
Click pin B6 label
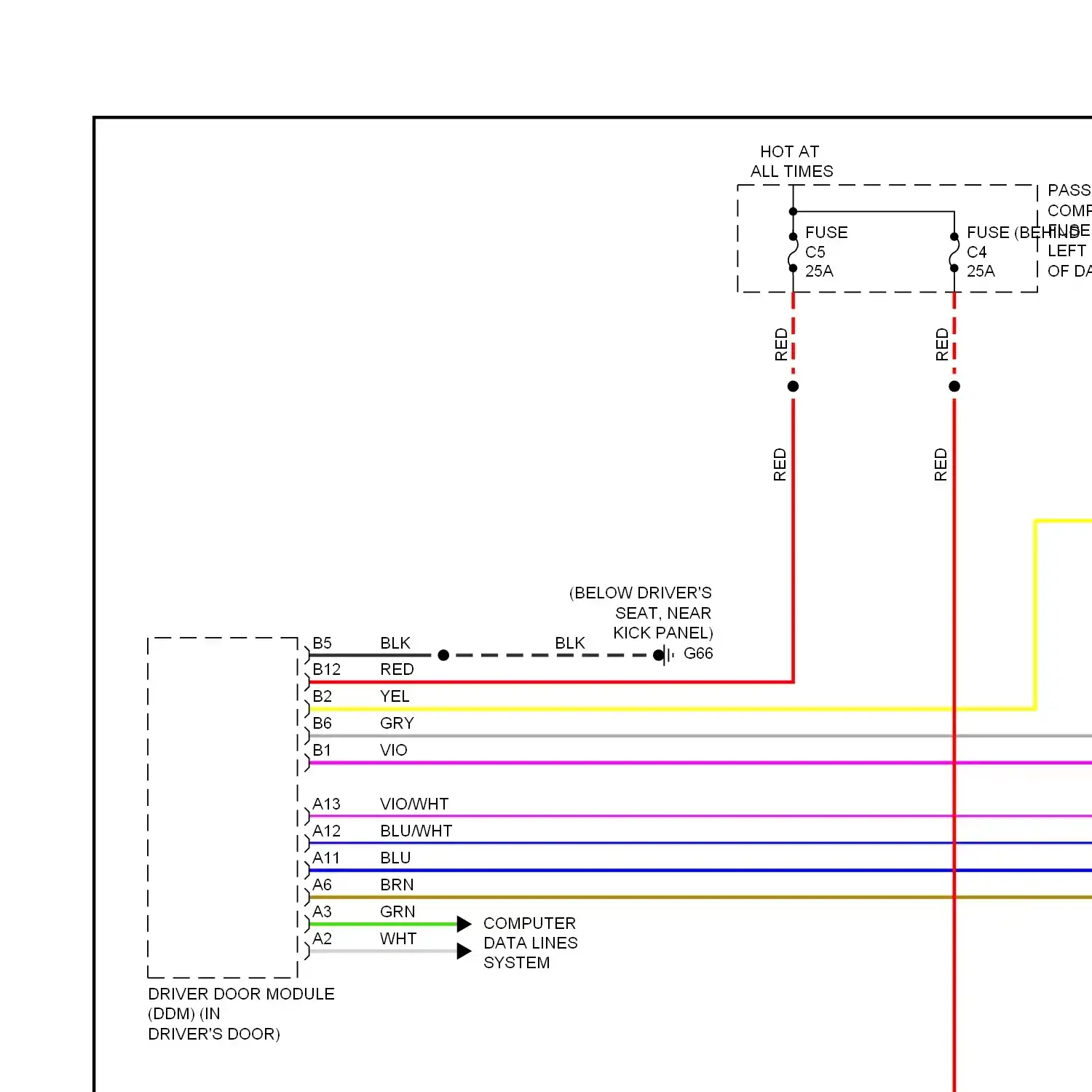pos(322,724)
